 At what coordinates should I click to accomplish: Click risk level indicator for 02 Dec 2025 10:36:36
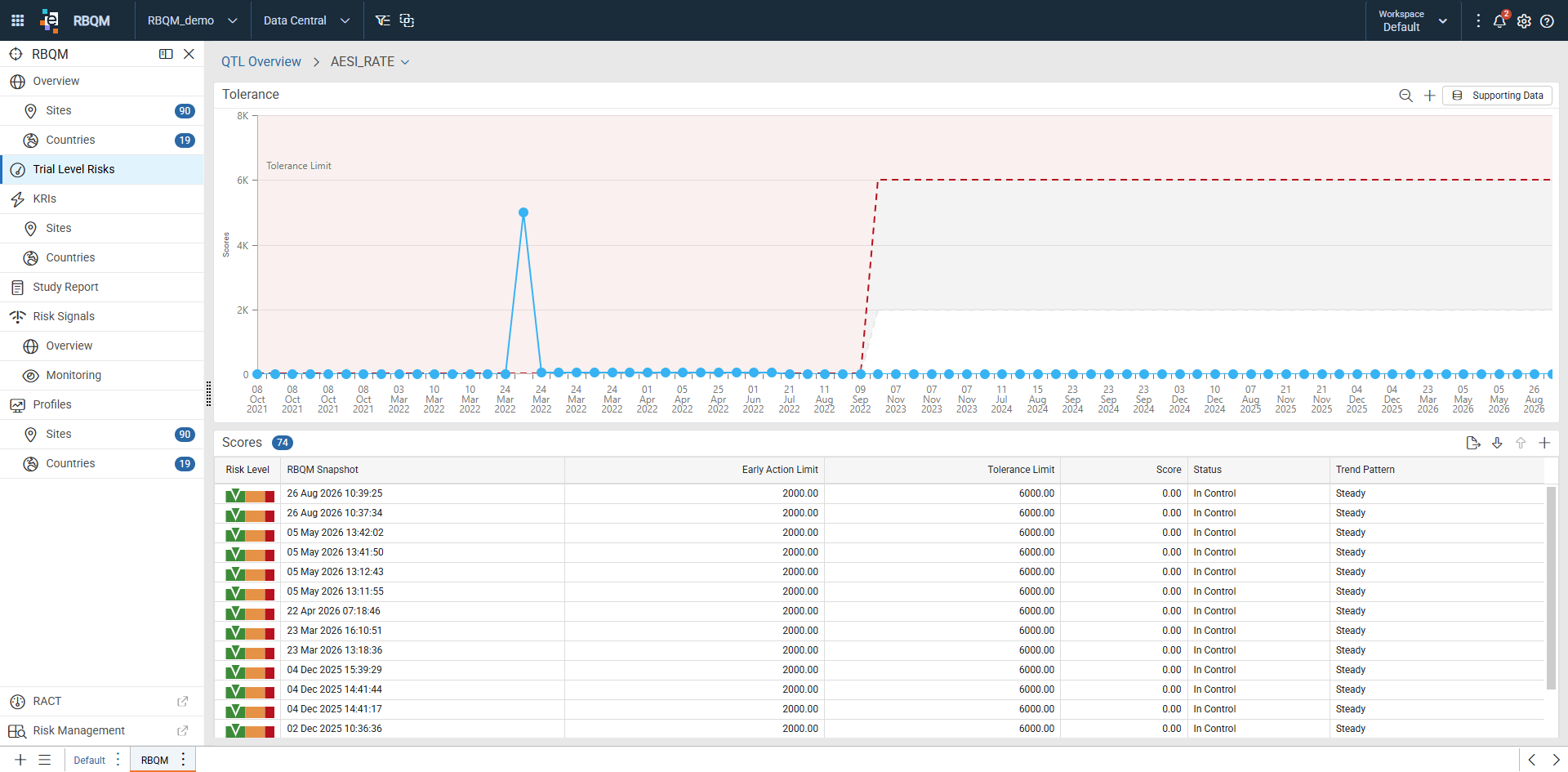pyautogui.click(x=250, y=730)
